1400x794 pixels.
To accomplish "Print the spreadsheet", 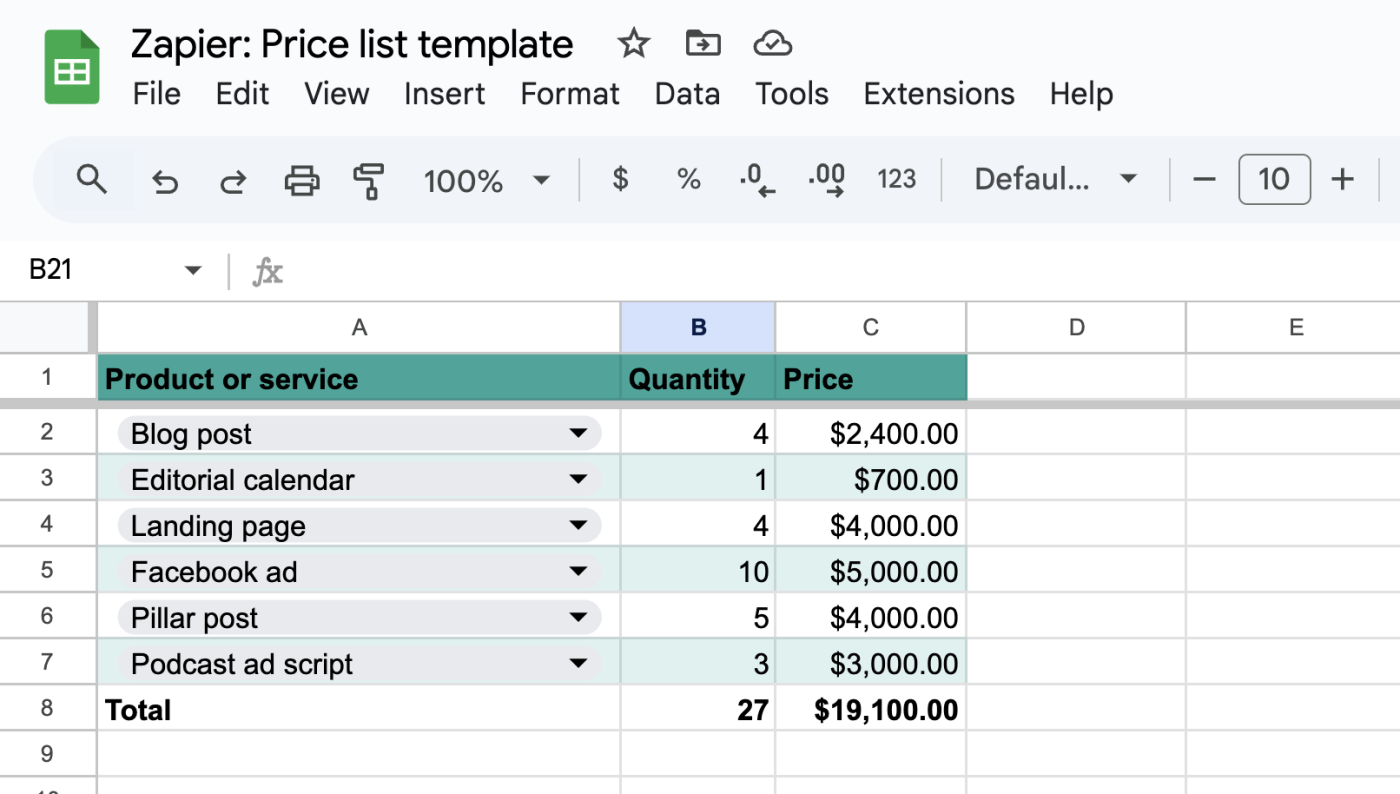I will 302,181.
